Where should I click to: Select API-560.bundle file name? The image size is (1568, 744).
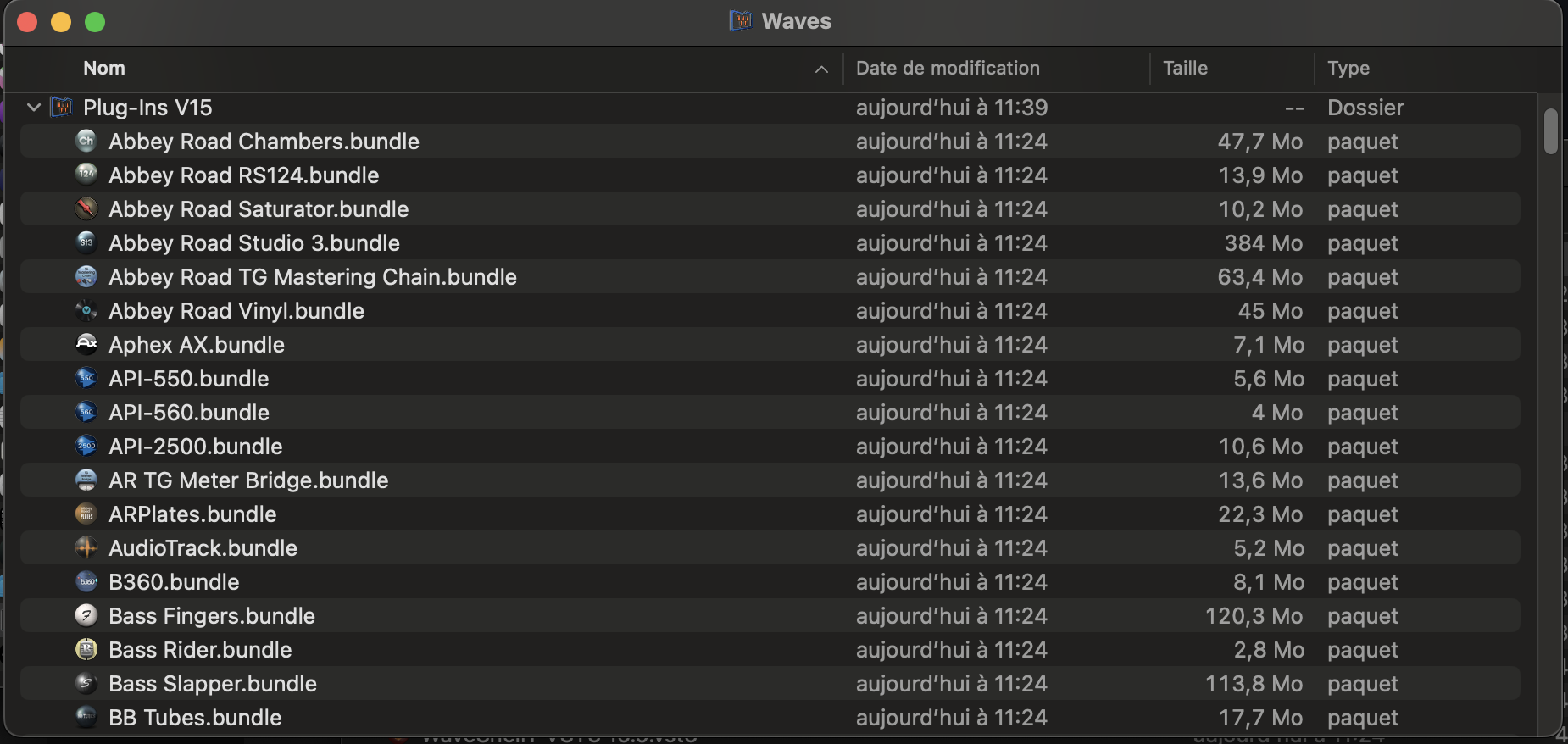pyautogui.click(x=189, y=413)
